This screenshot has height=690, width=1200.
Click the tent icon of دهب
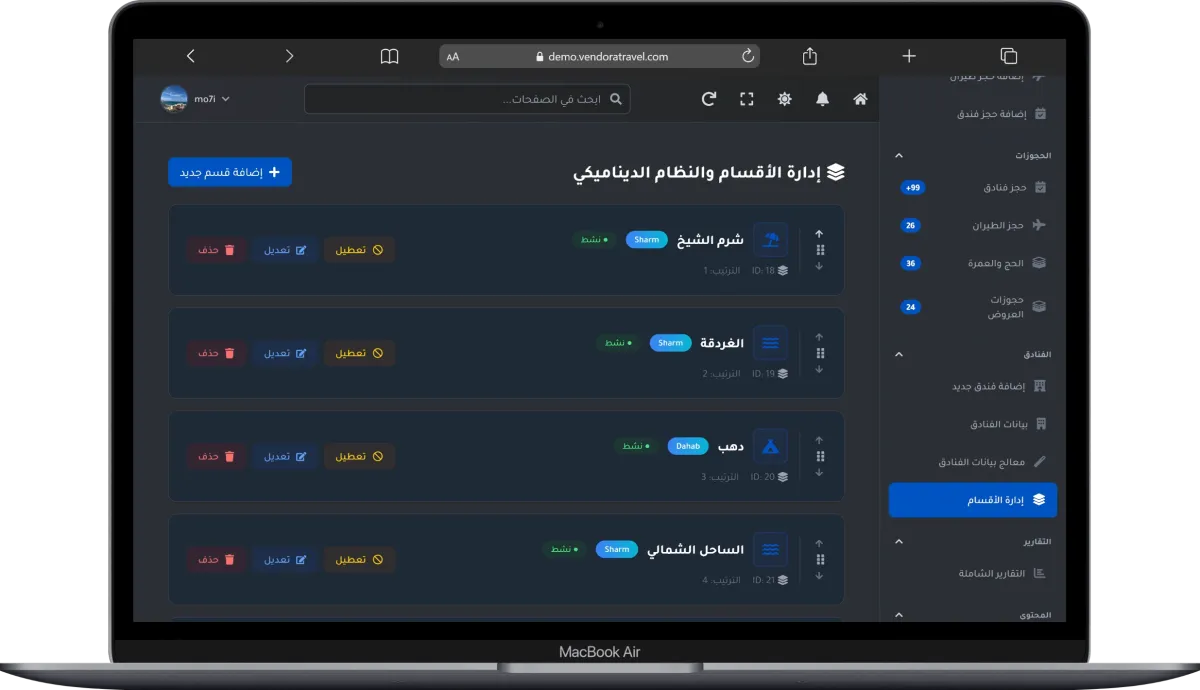click(x=771, y=446)
